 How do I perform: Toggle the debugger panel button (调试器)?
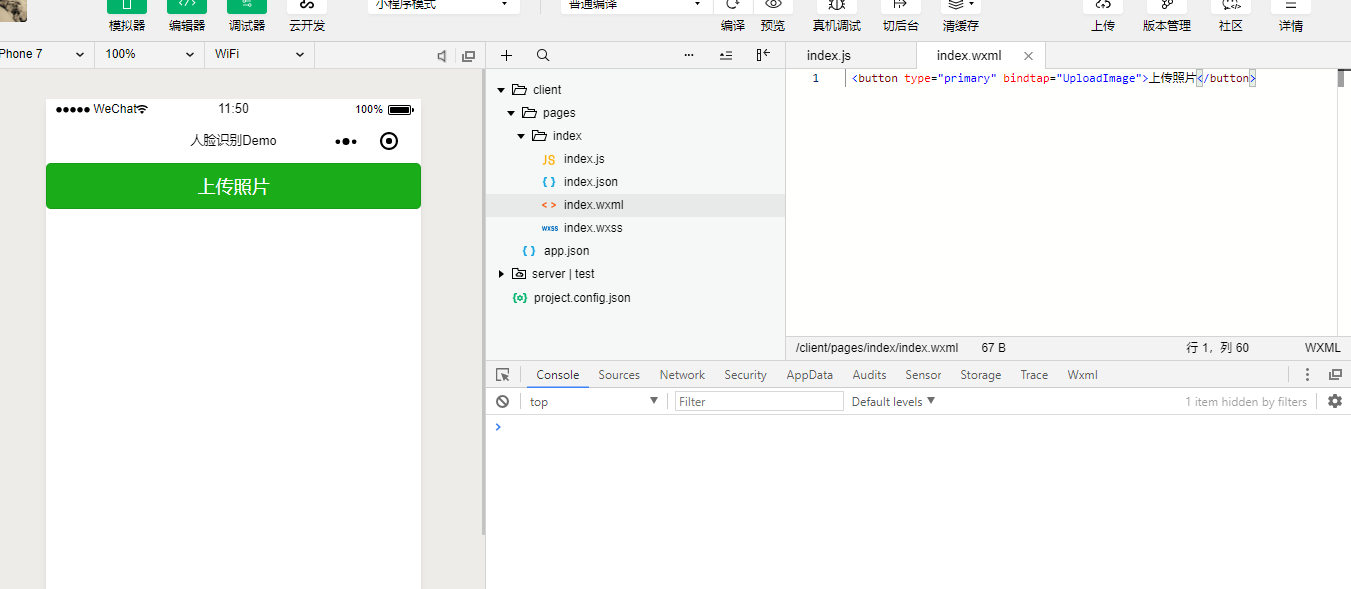247,6
